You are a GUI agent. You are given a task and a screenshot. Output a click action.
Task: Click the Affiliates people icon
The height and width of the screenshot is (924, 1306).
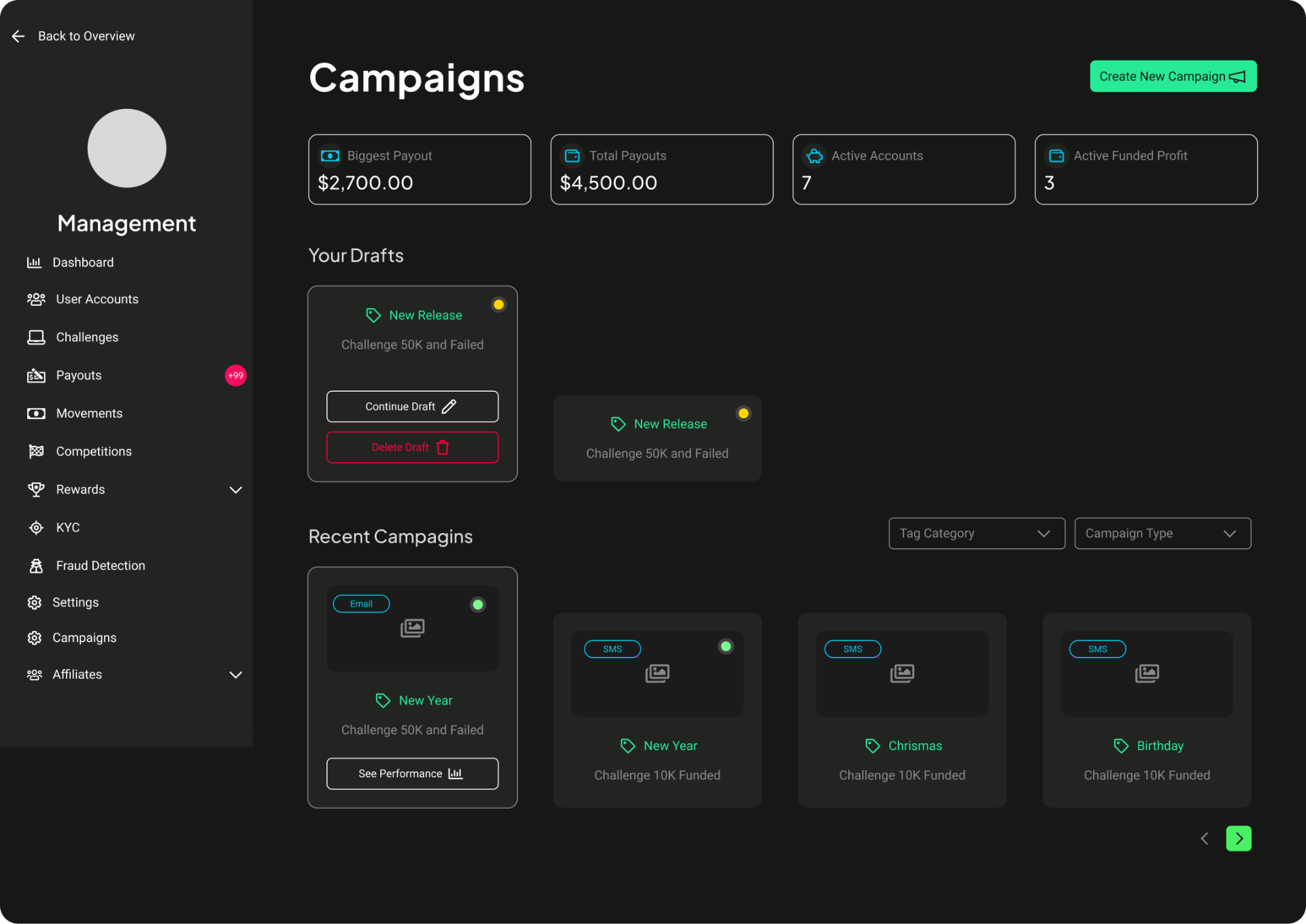35,674
